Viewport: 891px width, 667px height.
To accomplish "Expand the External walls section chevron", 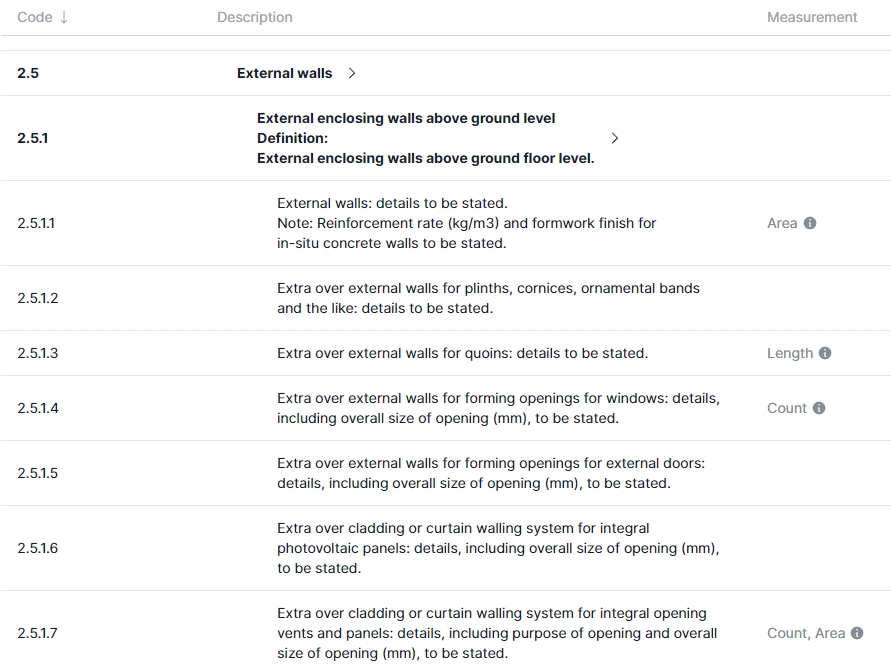I will click(x=352, y=73).
